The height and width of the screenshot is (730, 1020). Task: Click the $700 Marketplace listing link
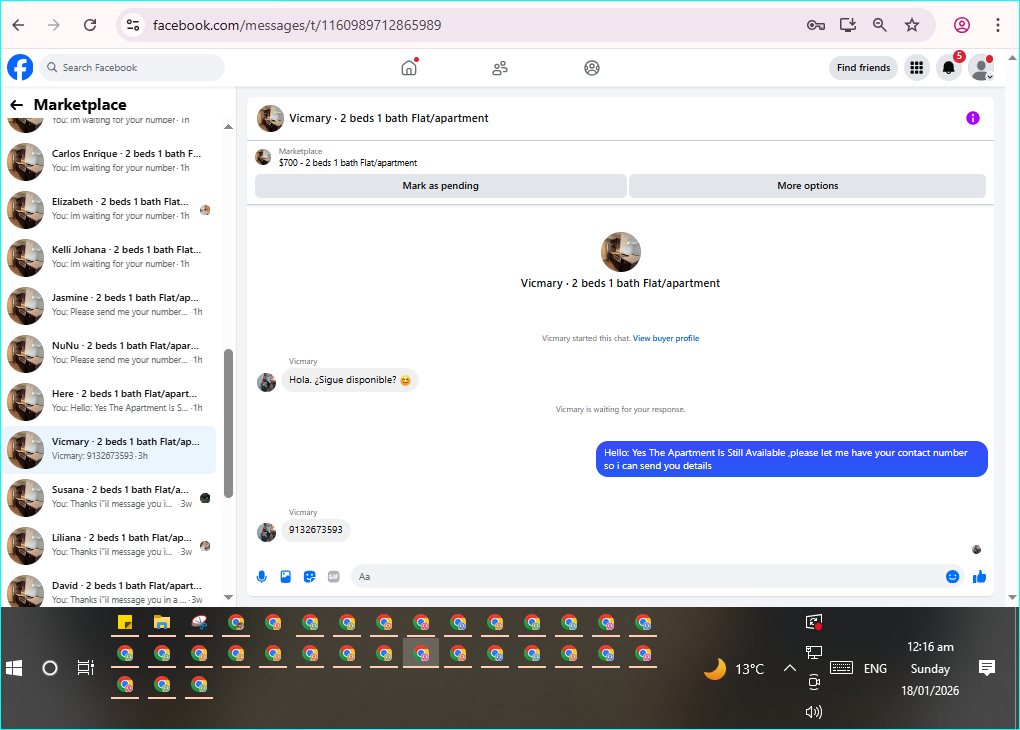[347, 163]
